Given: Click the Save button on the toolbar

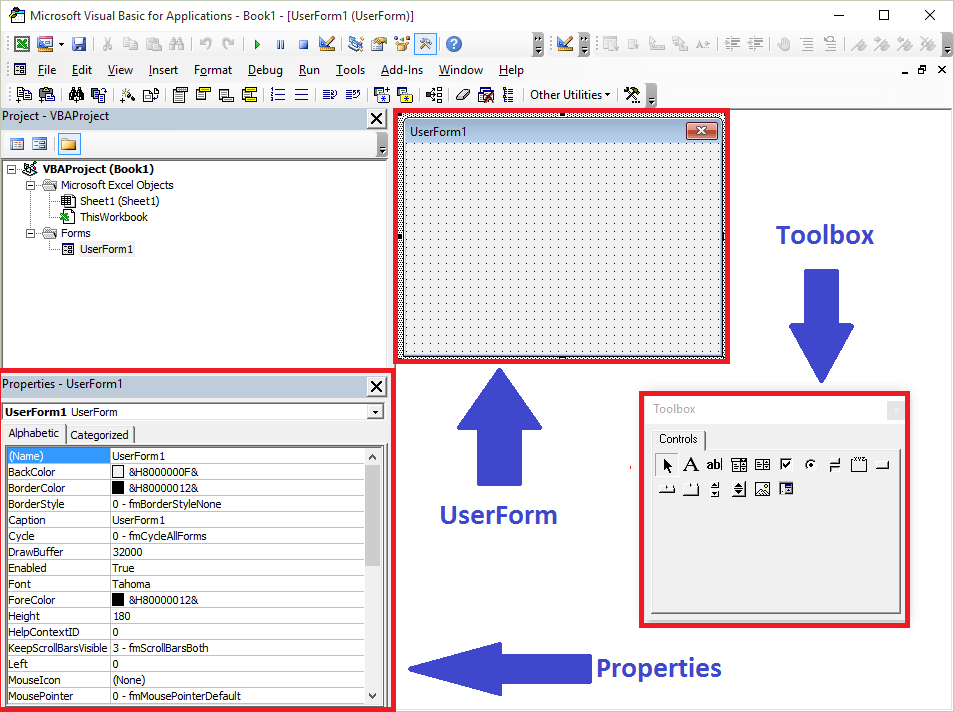Looking at the screenshot, I should 79,44.
